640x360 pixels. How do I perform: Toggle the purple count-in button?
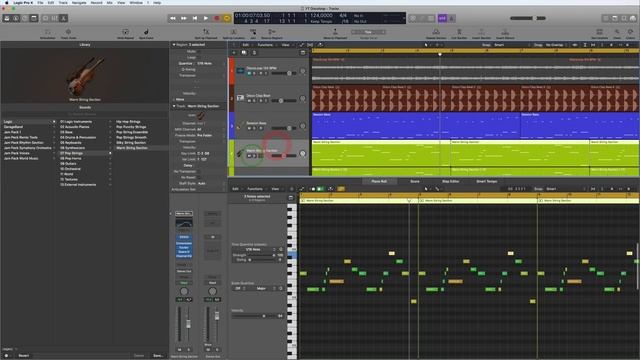(442, 18)
